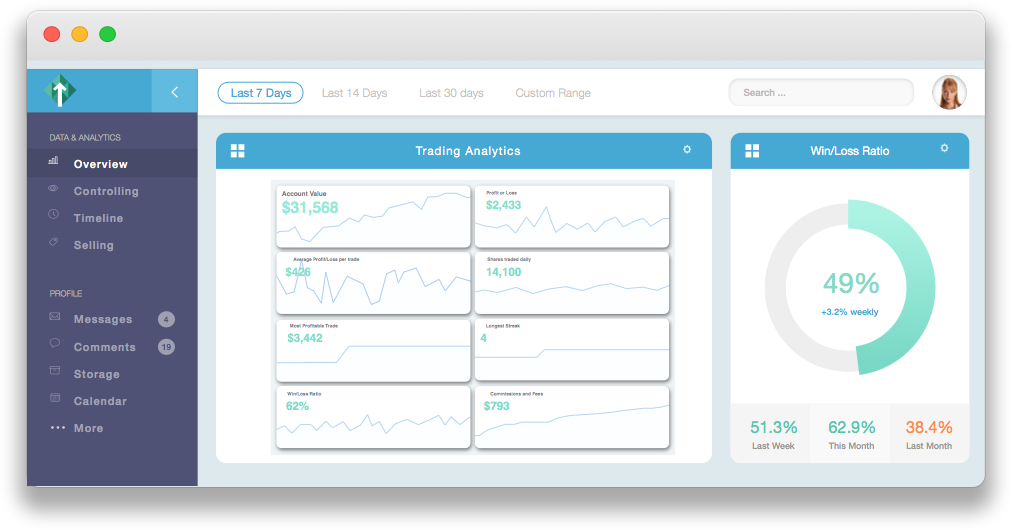Click the Trading Analytics panel title
Viewport: 1012px width, 530px height.
pos(468,151)
